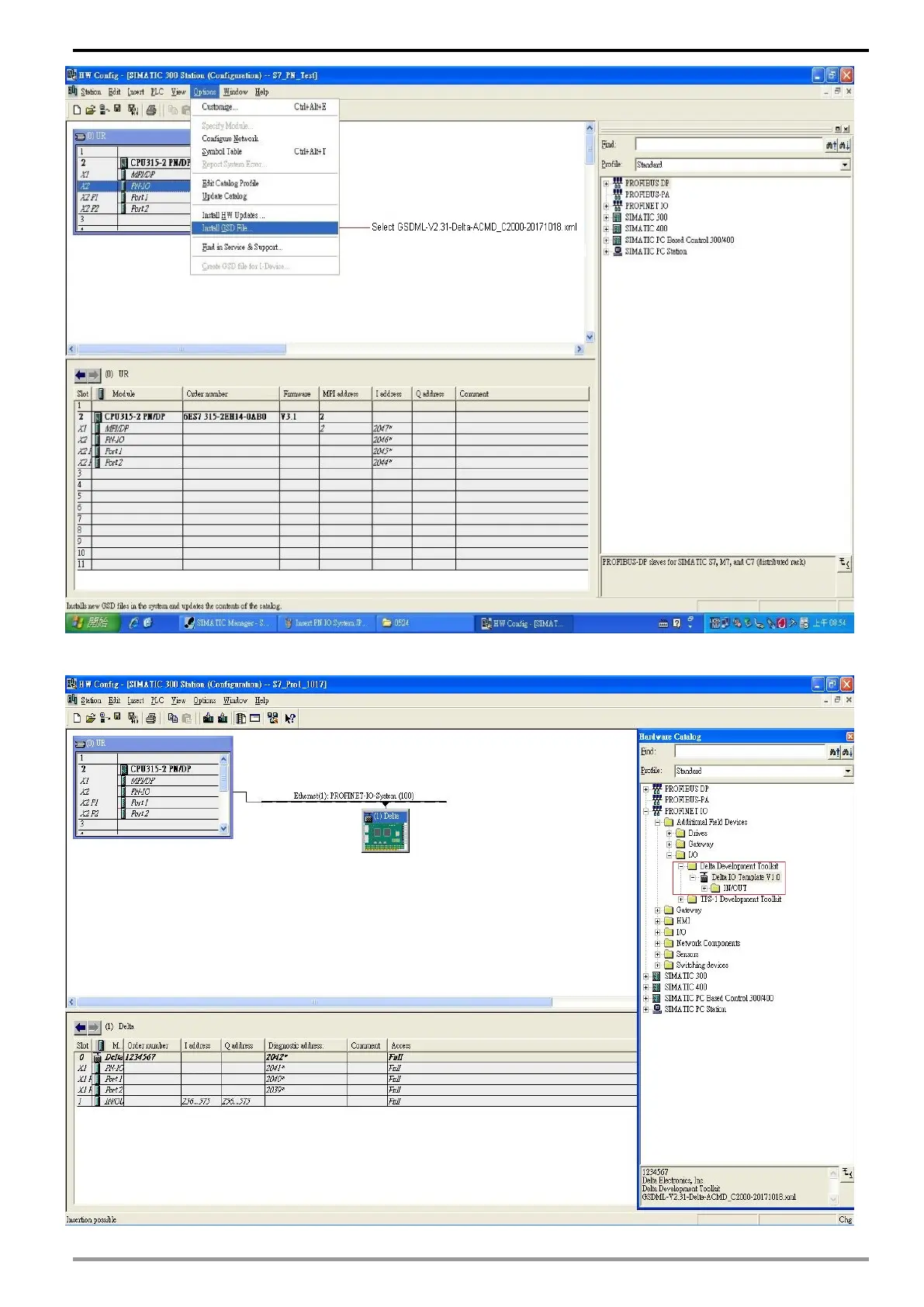Click Print icon in S7_PN_Test window toolbar
Viewport: 924px width, 1307px height.
(x=151, y=110)
